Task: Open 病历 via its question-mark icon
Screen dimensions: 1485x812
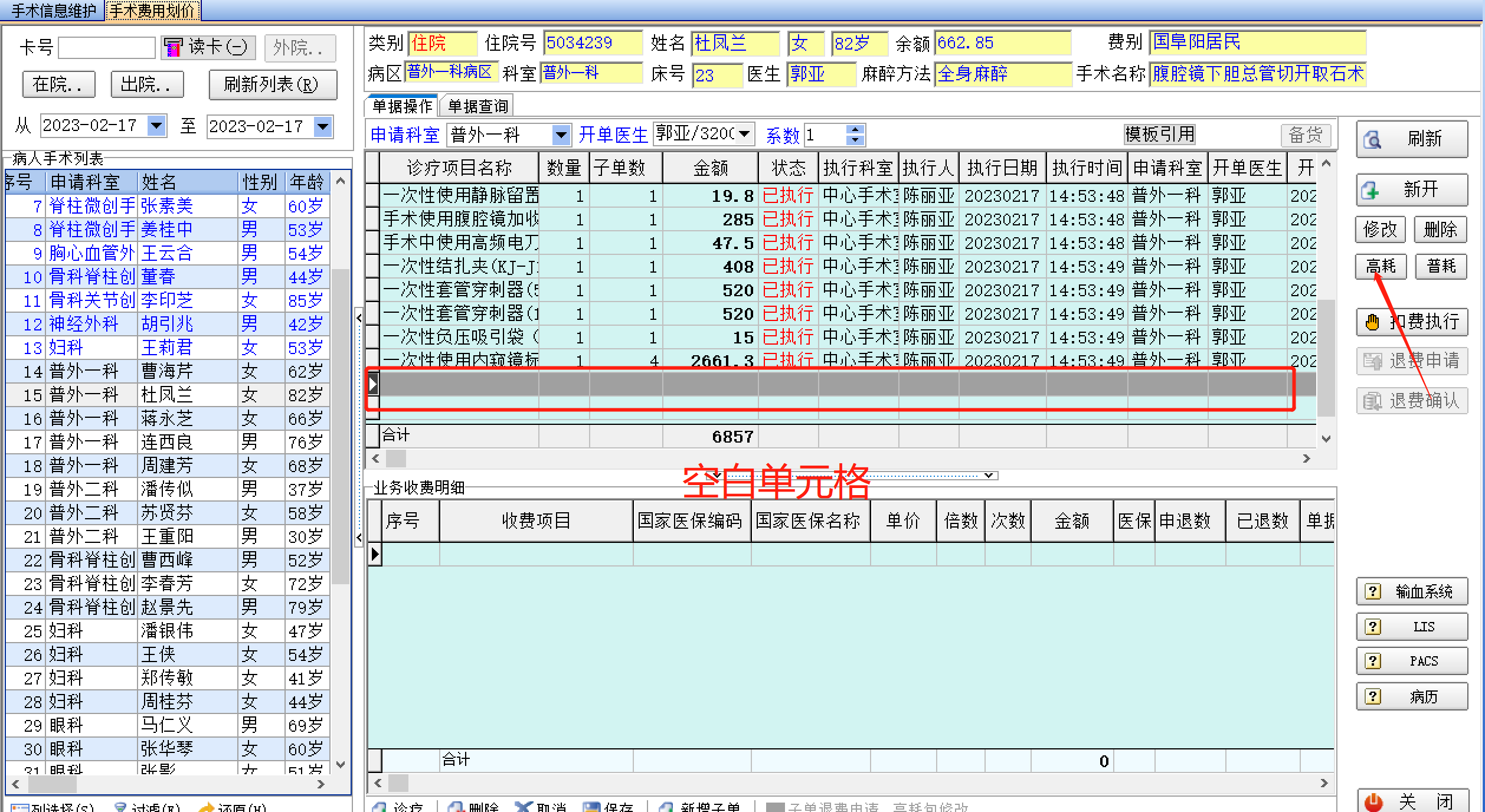Action: click(1373, 696)
